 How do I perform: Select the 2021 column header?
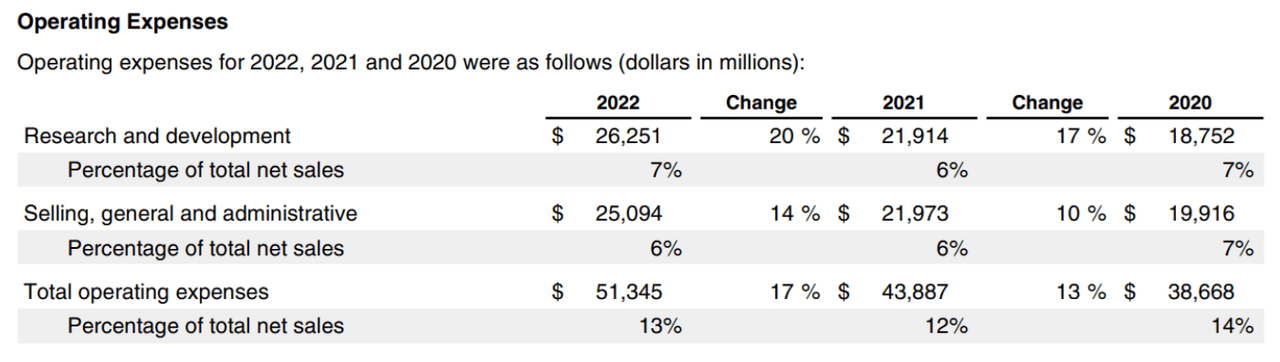(x=903, y=102)
